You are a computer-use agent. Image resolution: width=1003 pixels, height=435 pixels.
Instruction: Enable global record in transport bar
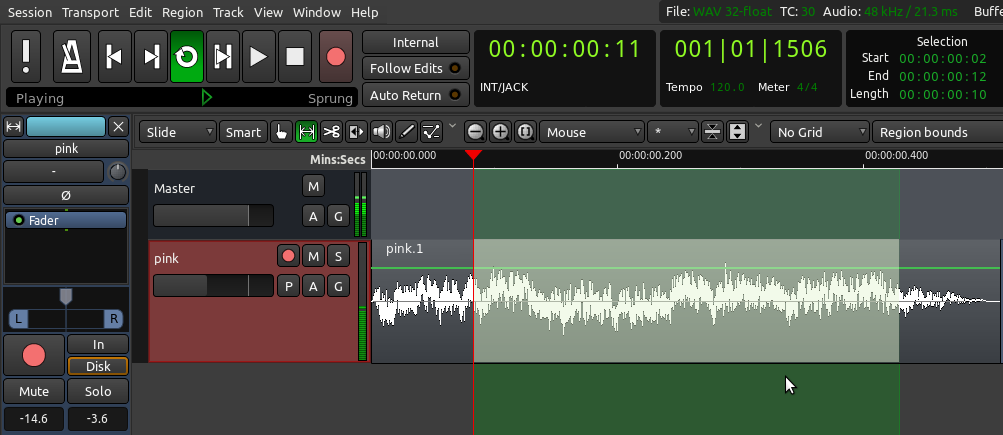[x=336, y=56]
